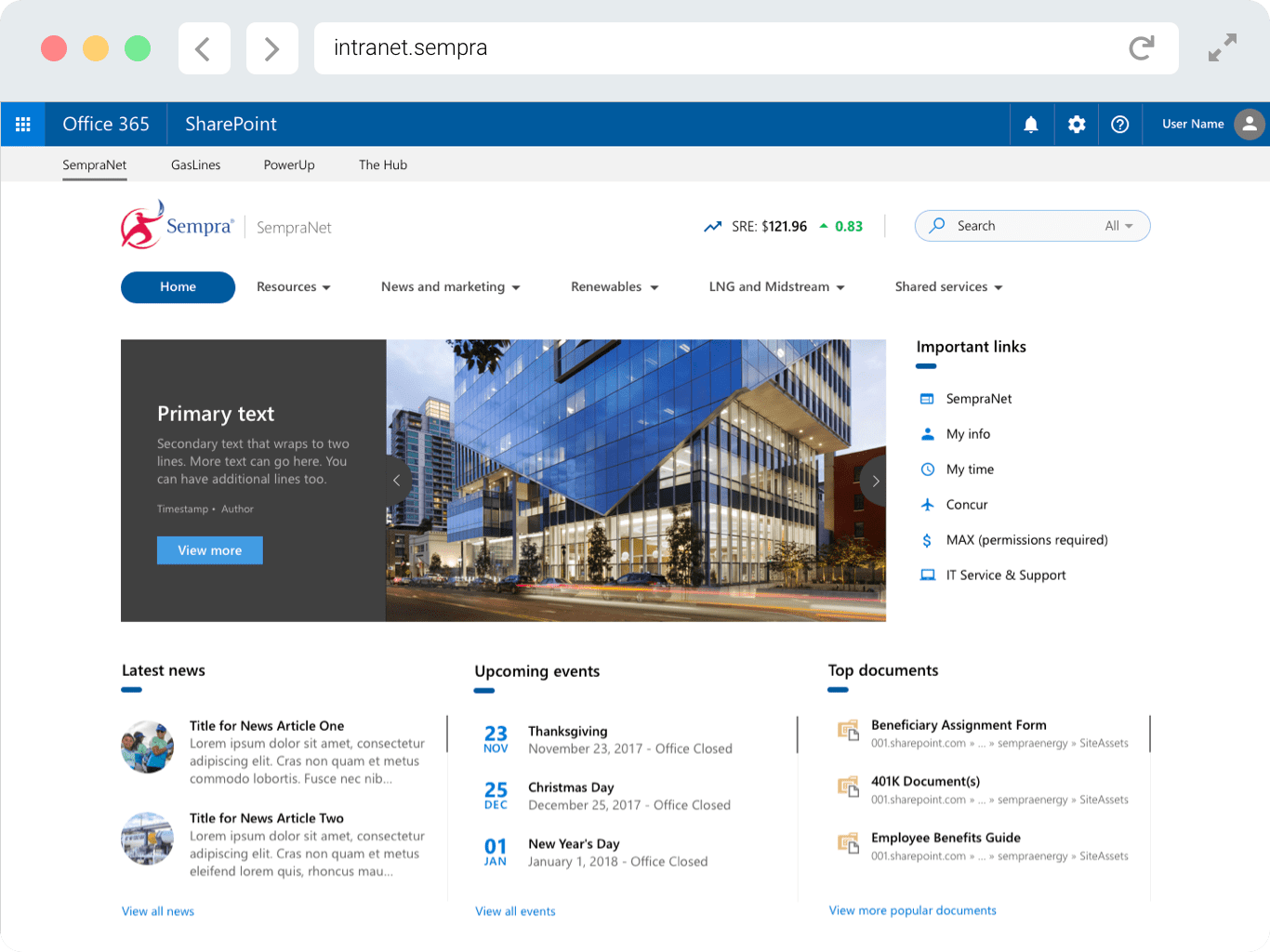Open the Office 365 app launcher grid
The width and height of the screenshot is (1270, 952).
[x=23, y=124]
